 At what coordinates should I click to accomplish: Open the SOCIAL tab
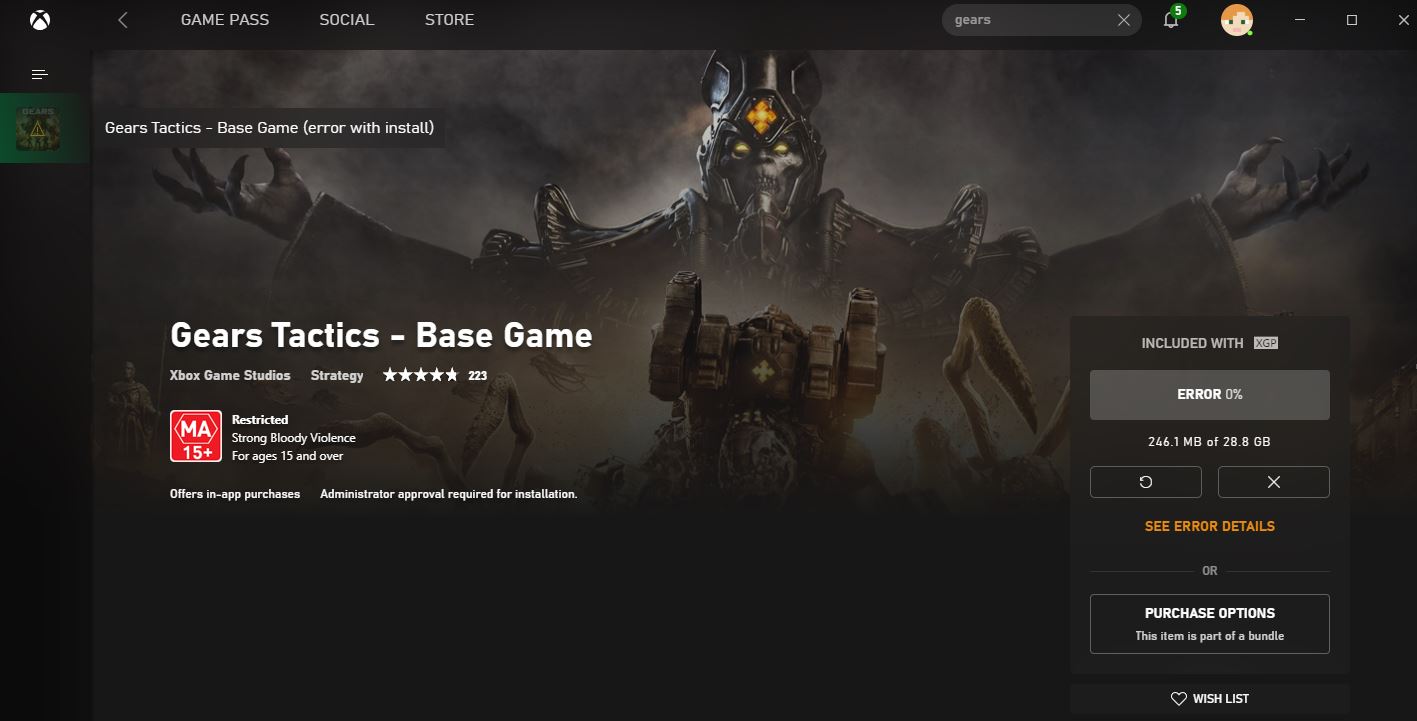[x=347, y=20]
